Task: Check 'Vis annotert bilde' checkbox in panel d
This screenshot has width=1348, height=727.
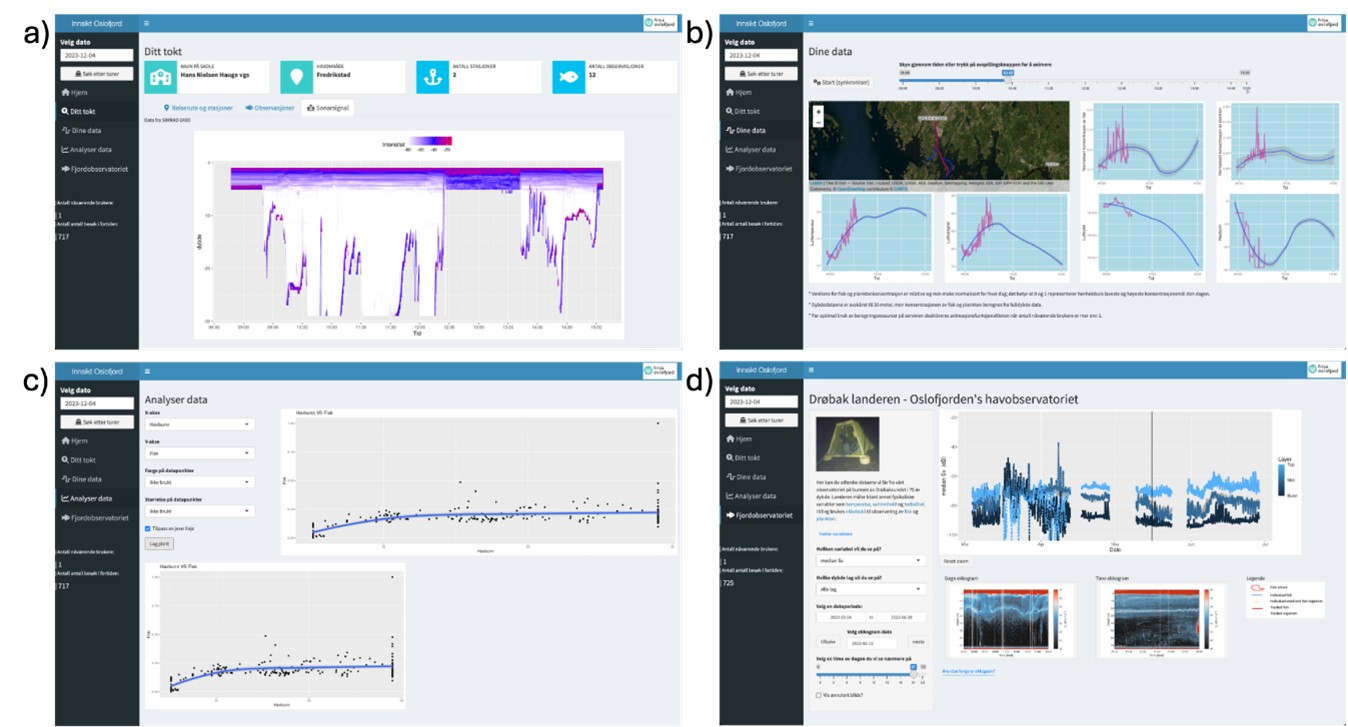Action: coord(819,695)
